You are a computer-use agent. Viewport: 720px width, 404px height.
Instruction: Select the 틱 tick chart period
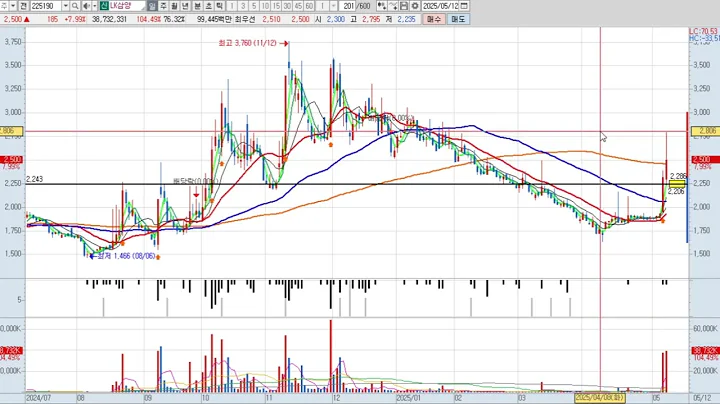pos(219,6)
